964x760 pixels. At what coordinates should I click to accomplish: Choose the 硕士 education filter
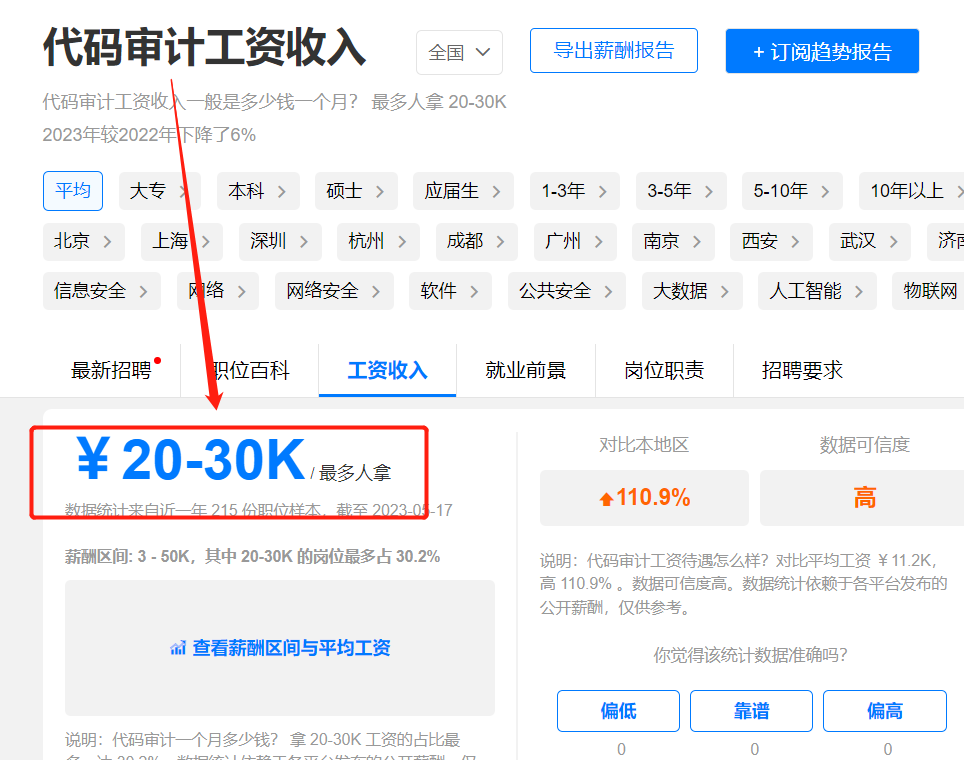[x=345, y=191]
